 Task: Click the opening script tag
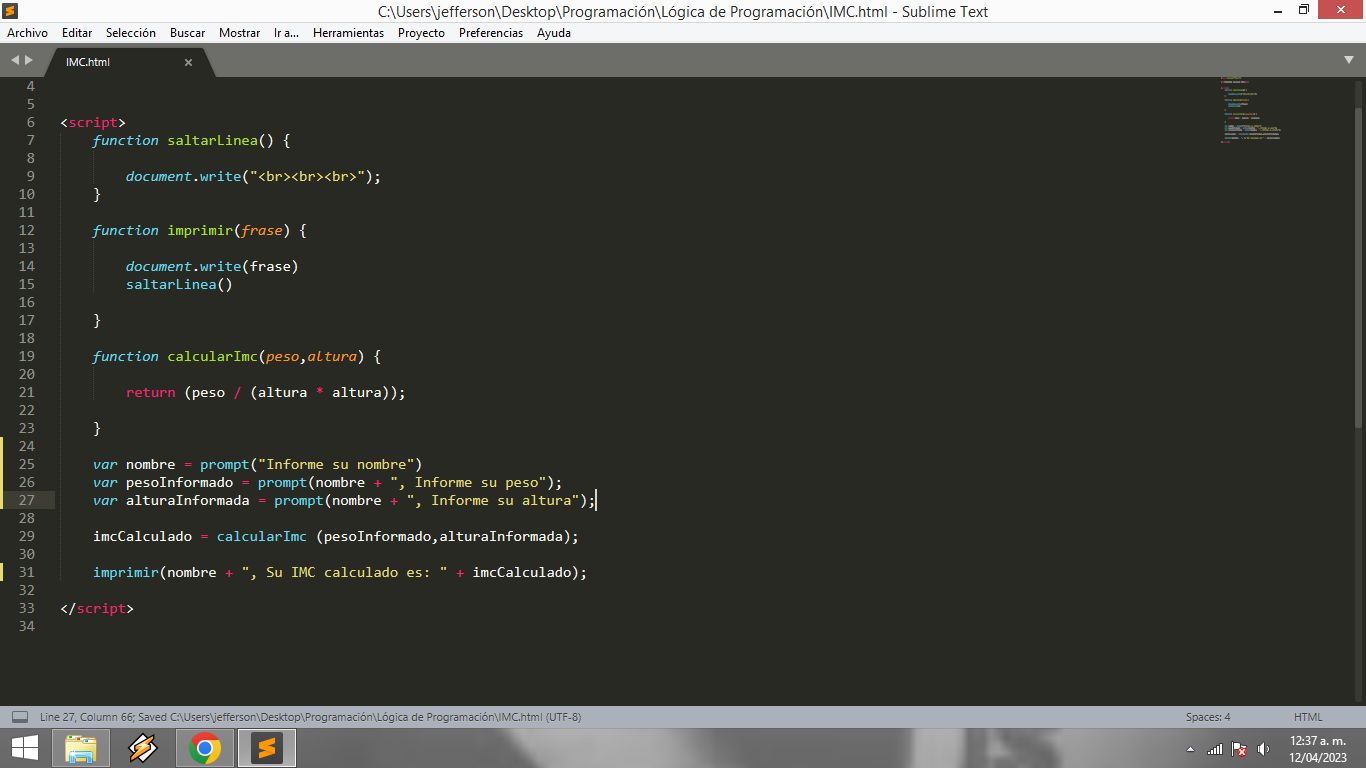[x=93, y=122]
